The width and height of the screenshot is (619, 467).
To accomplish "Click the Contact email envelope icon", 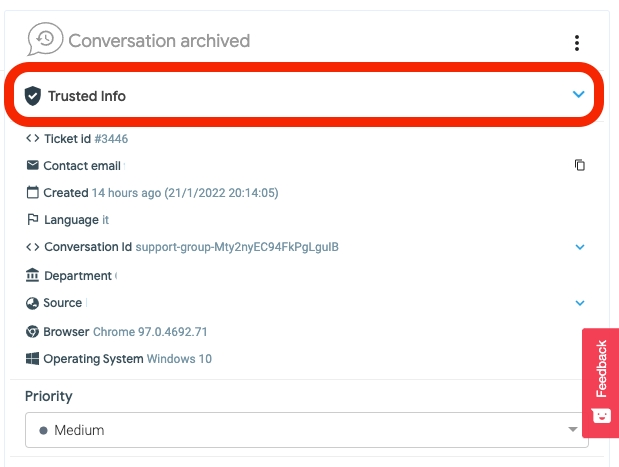I will click(33, 165).
